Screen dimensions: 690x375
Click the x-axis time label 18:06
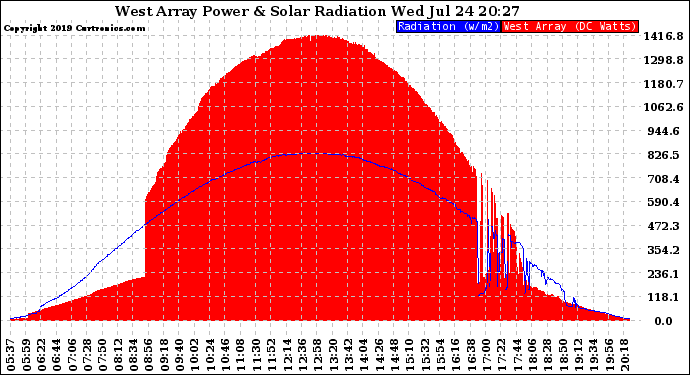(x=532, y=355)
